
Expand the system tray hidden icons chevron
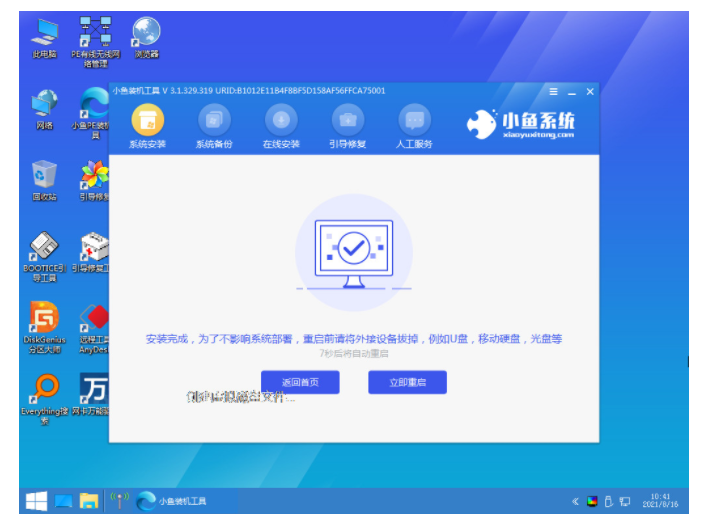click(575, 501)
